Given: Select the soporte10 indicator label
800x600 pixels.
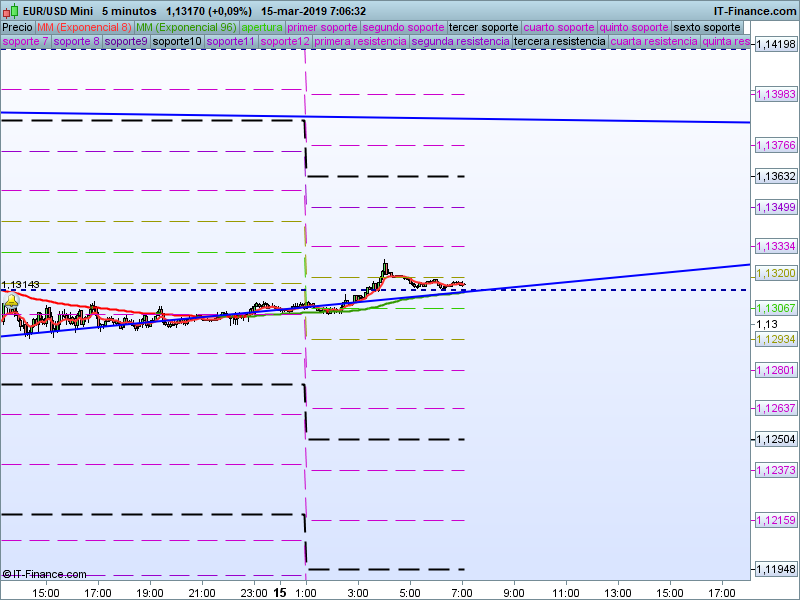Looking at the screenshot, I should coord(177,42).
